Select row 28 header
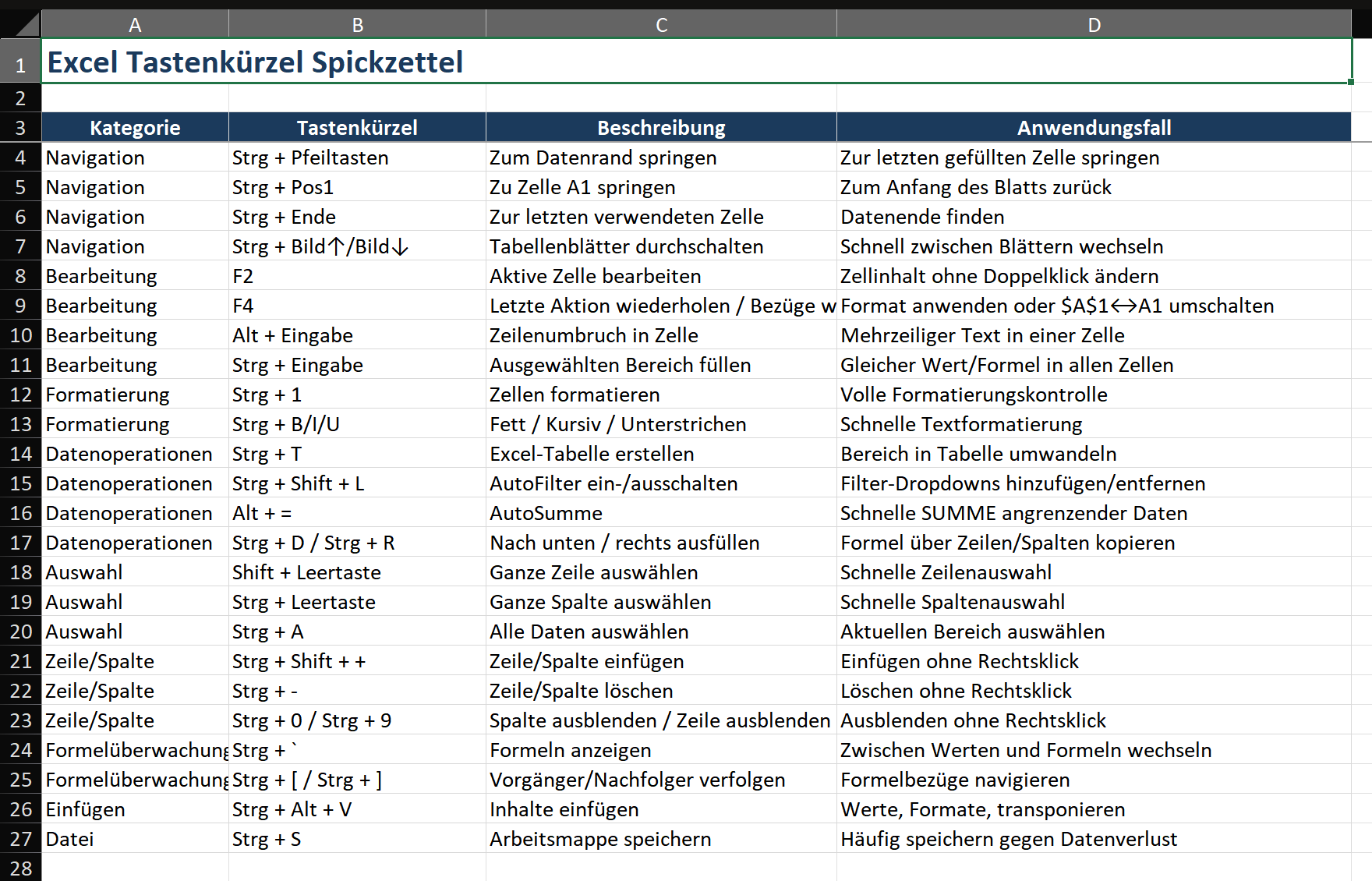 click(x=20, y=868)
